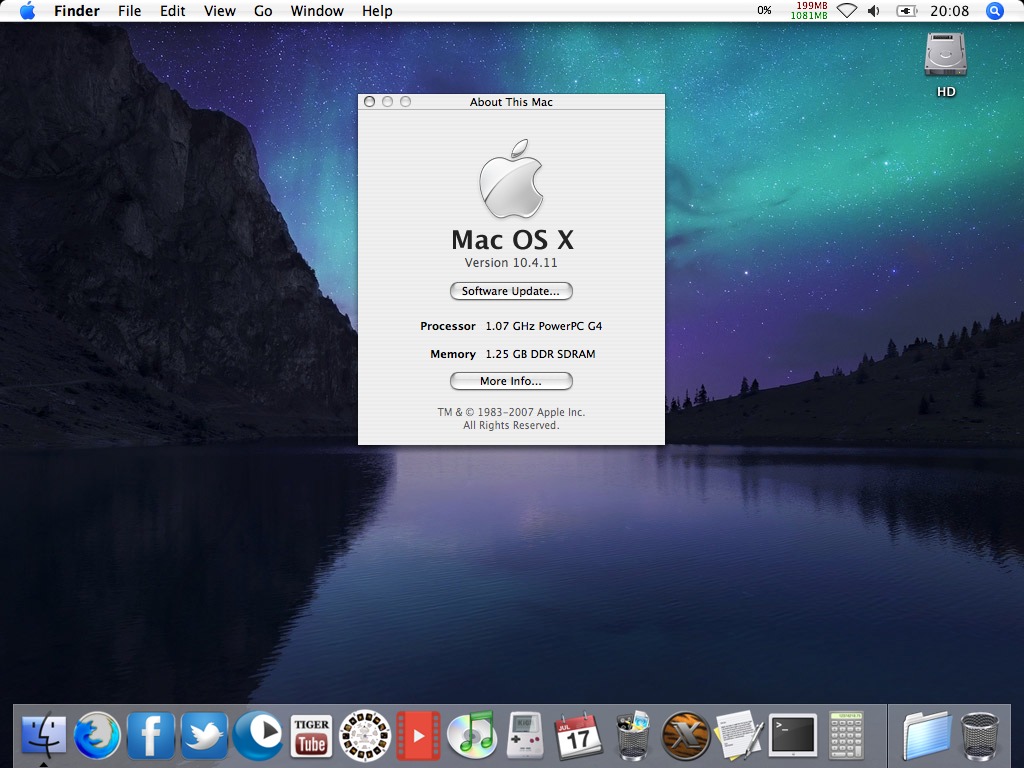The width and height of the screenshot is (1024, 768).
Task: Open iCal calendar showing 17 in Dock
Action: (578, 736)
